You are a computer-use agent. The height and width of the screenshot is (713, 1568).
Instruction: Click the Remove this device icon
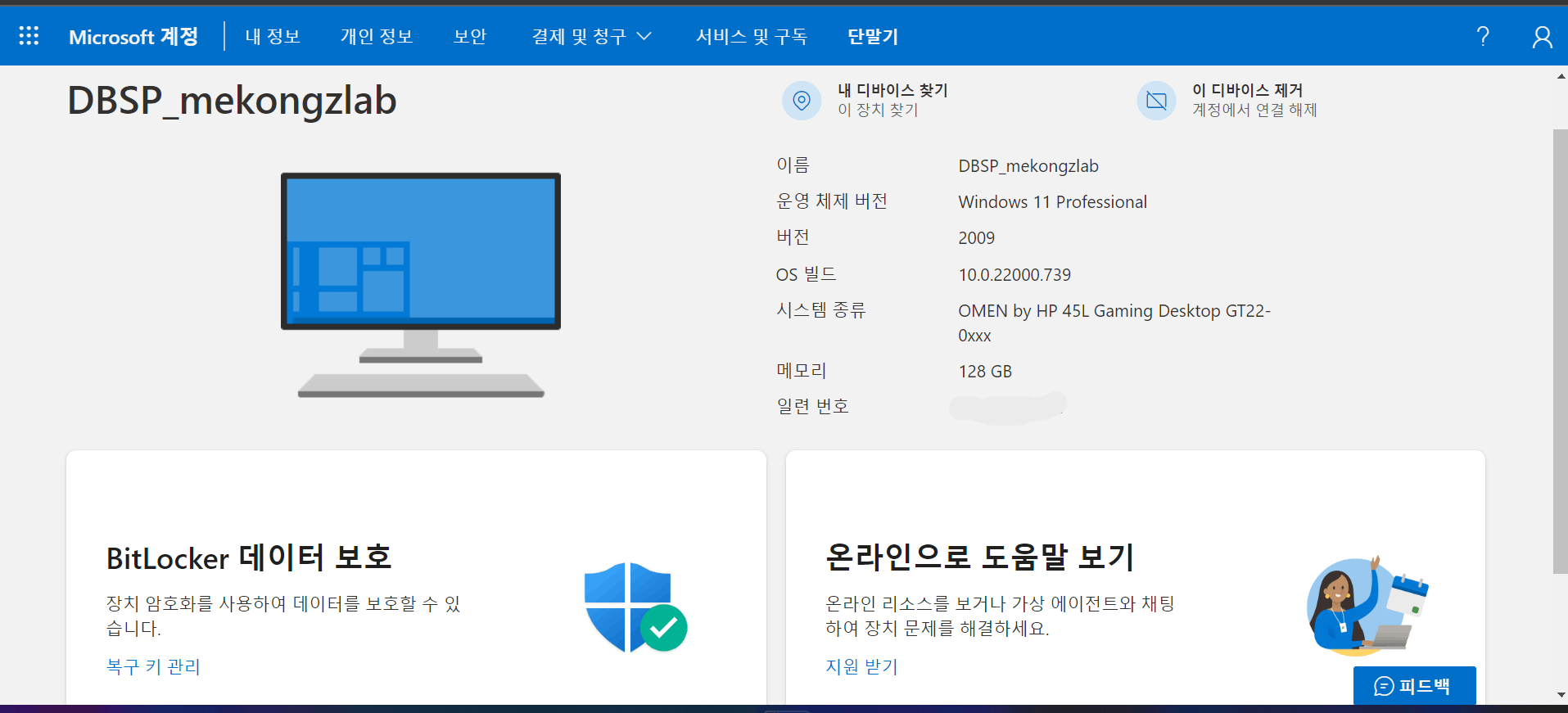[x=1156, y=101]
